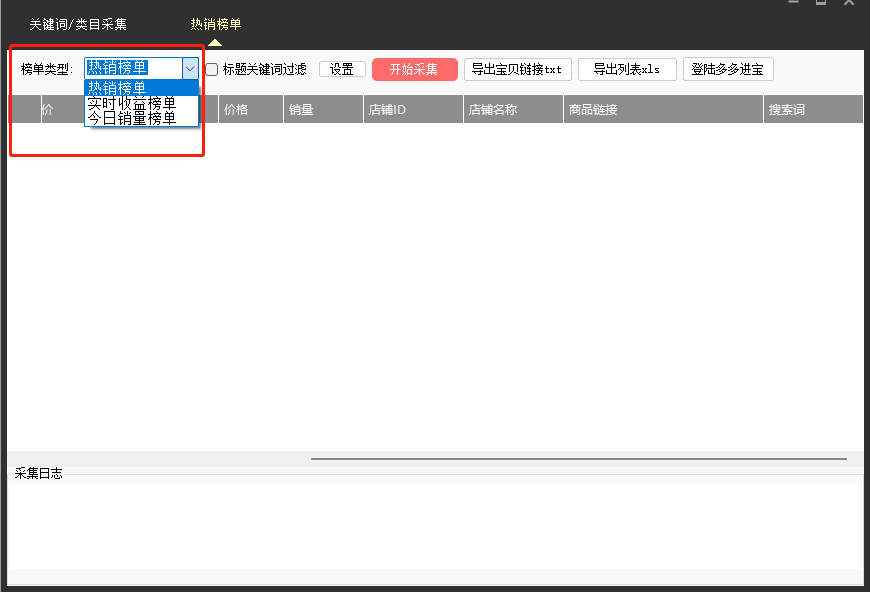Minimize the application window

(793, 2)
